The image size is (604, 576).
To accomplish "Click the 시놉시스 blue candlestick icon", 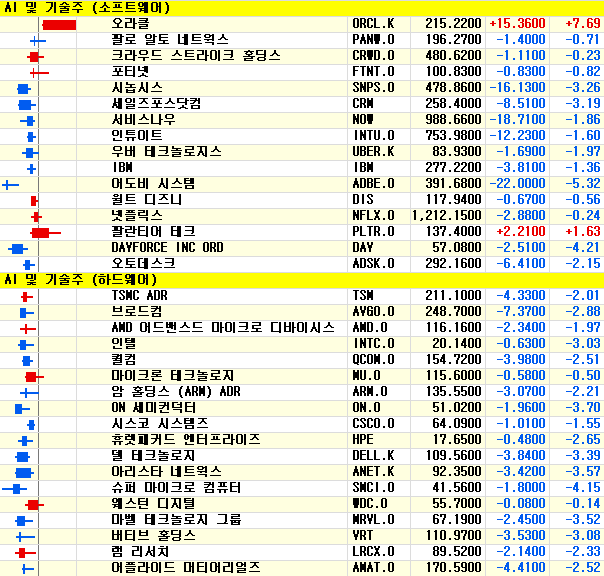I will coord(24,89).
